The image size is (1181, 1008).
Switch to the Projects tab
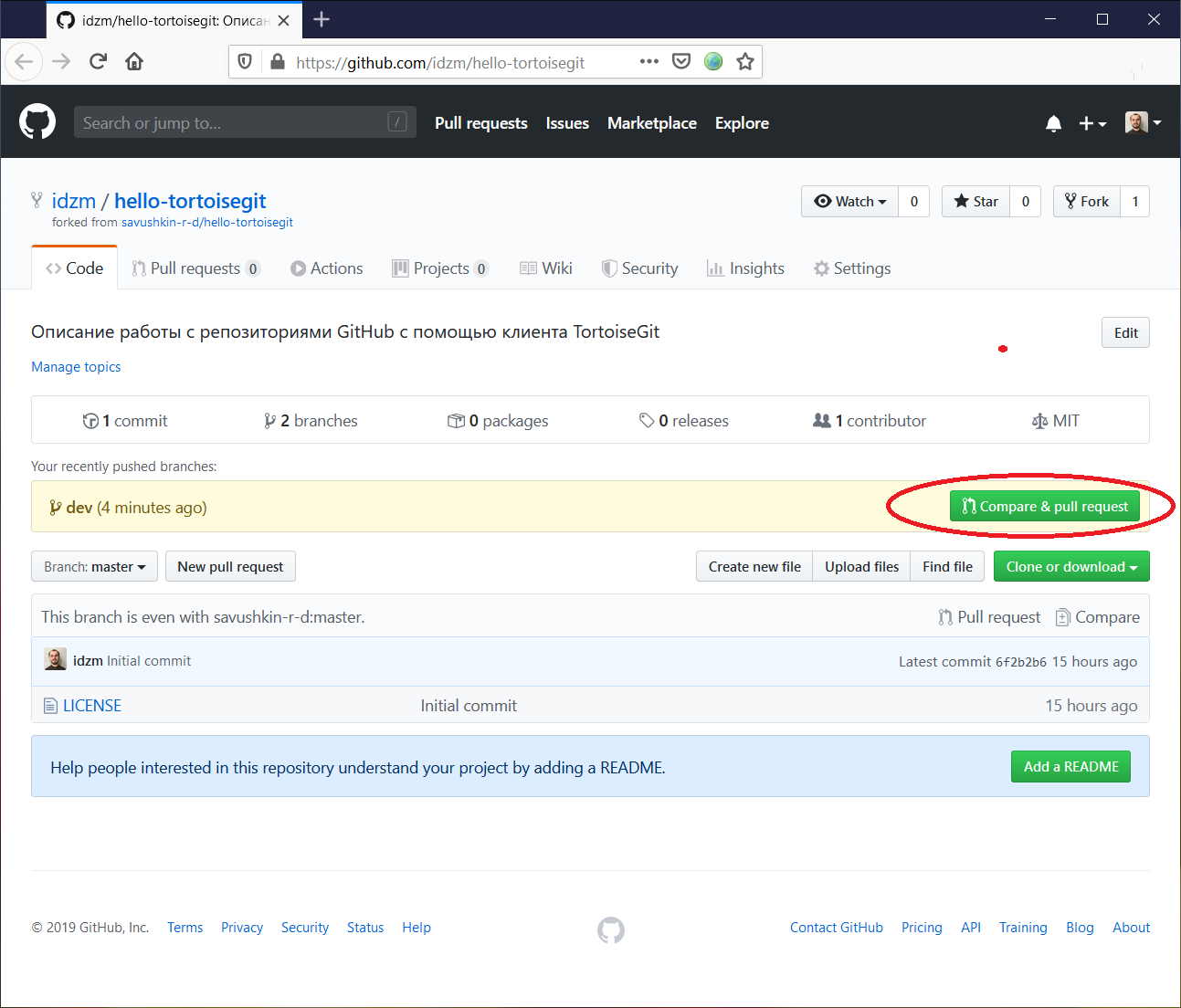click(440, 268)
